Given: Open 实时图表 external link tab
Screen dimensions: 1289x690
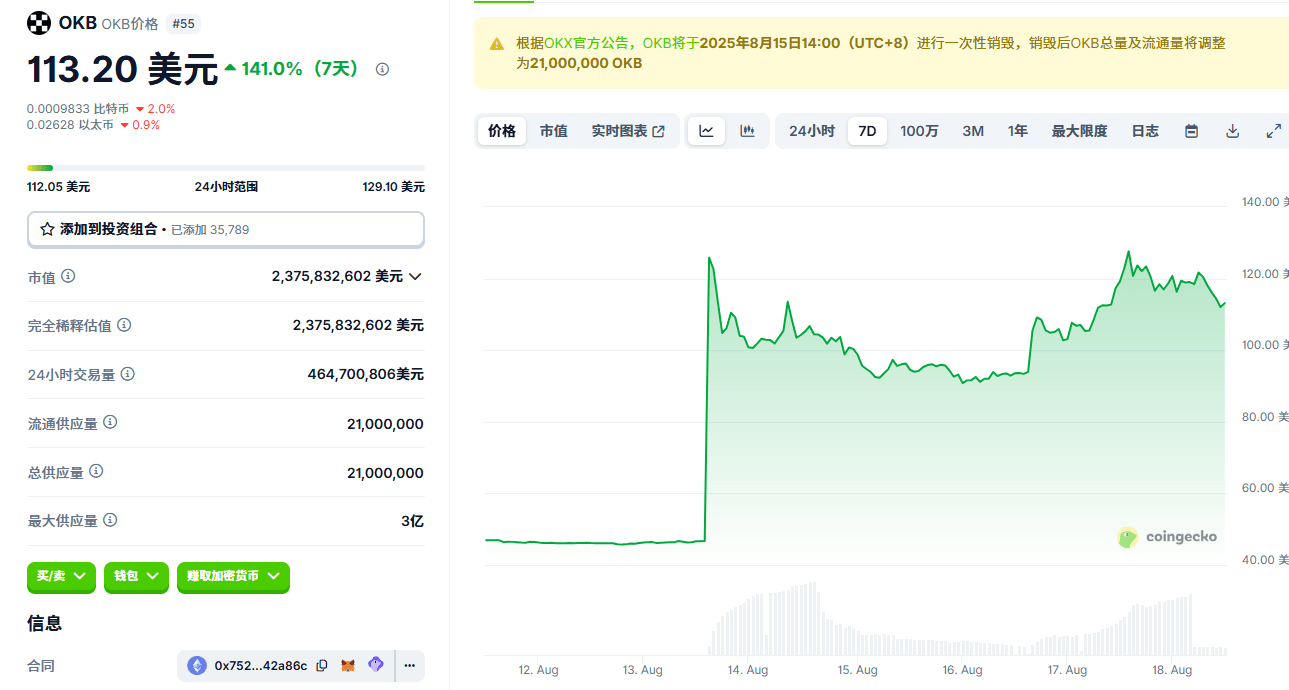Looking at the screenshot, I should 628,131.
